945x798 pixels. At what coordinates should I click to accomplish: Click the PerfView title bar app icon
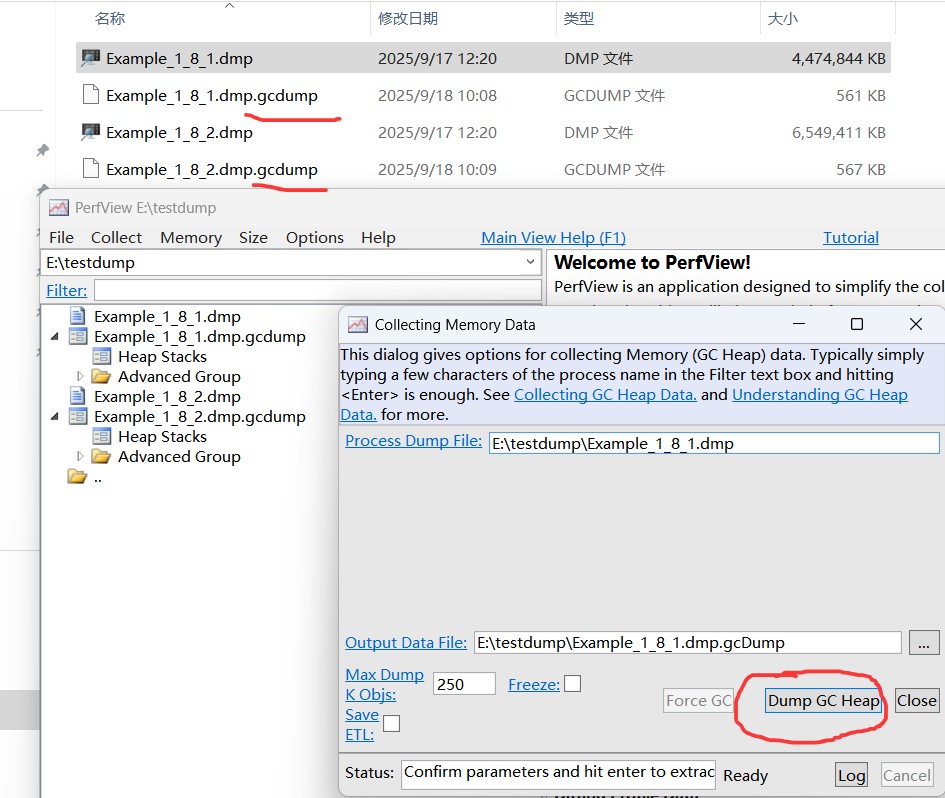pyautogui.click(x=59, y=208)
